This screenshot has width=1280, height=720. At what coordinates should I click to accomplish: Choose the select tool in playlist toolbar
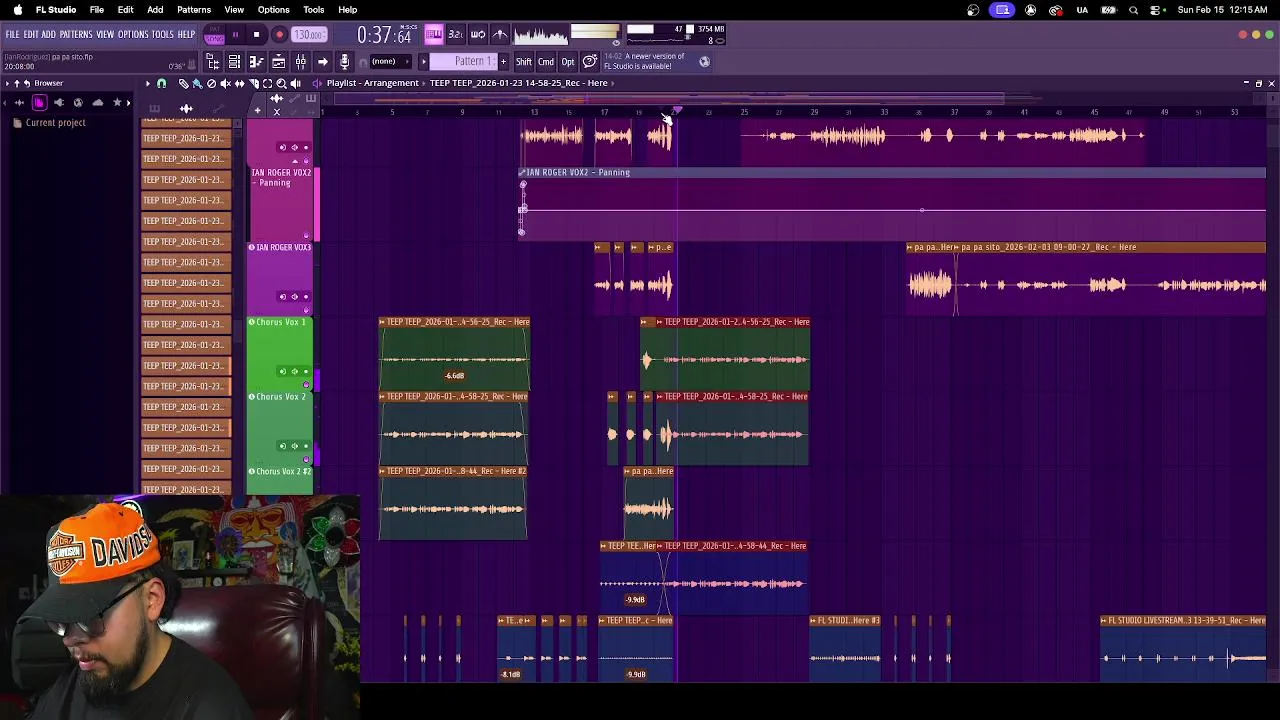pyautogui.click(x=267, y=83)
